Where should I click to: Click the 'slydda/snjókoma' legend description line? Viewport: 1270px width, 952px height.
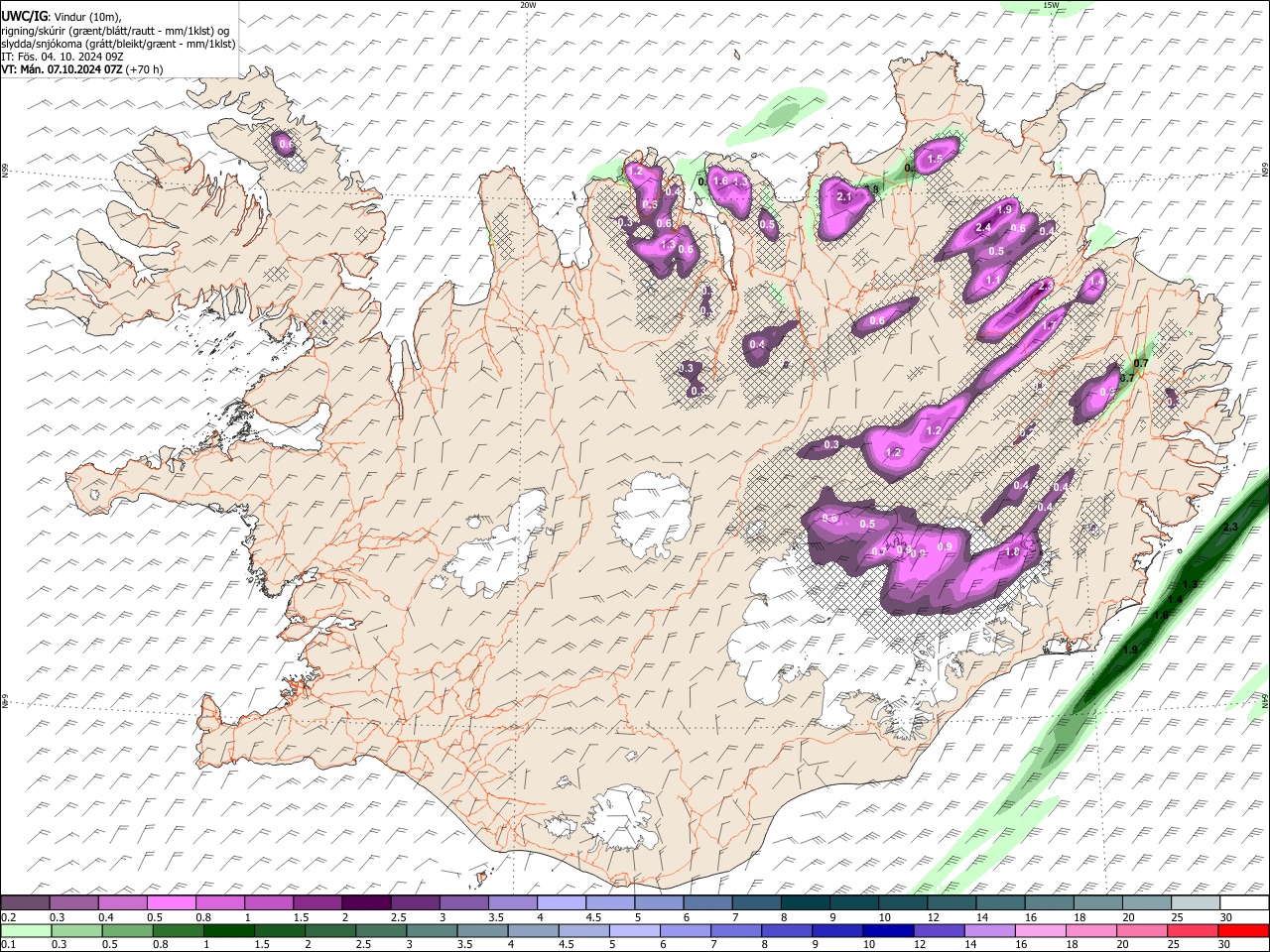click(x=118, y=44)
